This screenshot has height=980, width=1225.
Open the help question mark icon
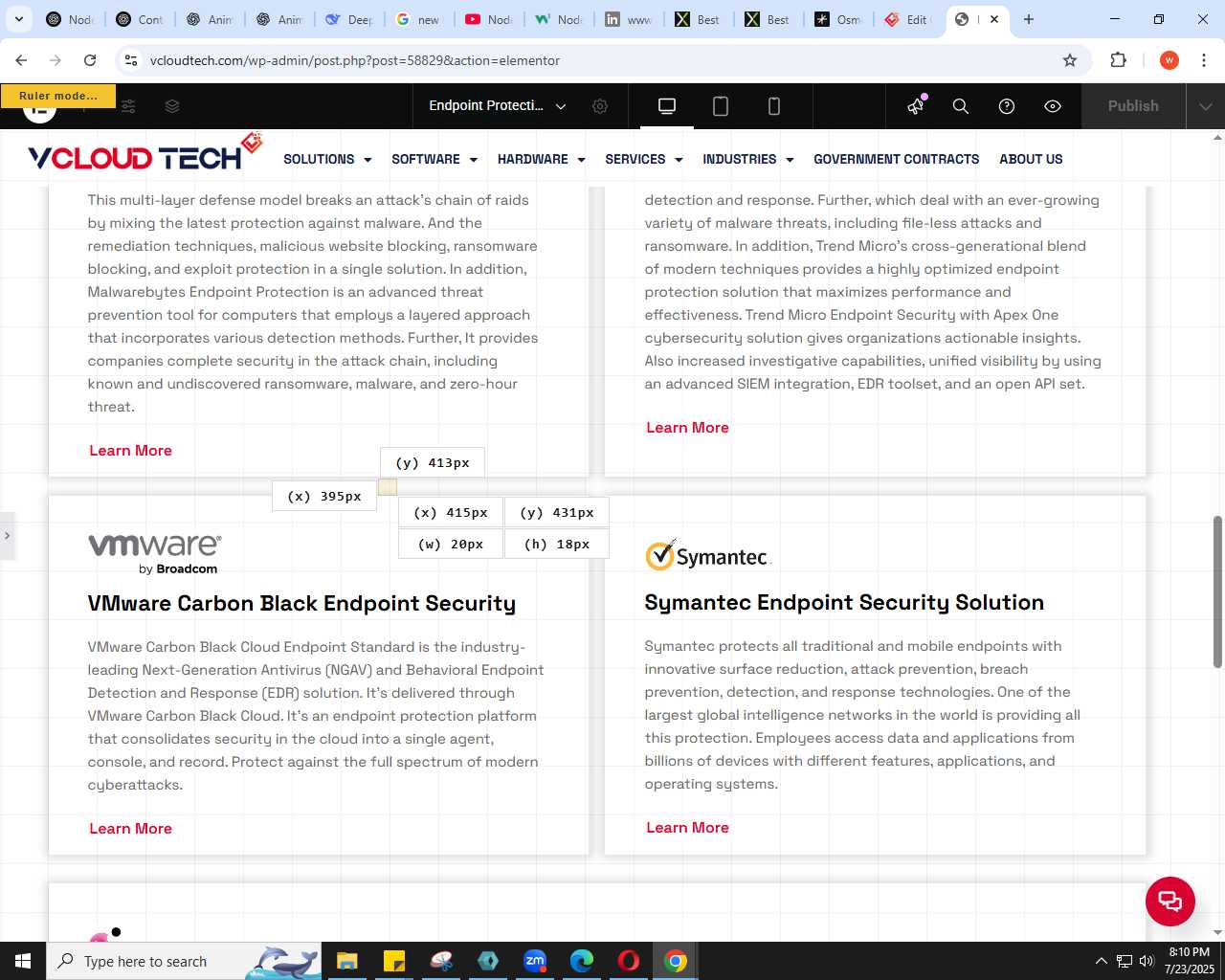[x=1007, y=106]
